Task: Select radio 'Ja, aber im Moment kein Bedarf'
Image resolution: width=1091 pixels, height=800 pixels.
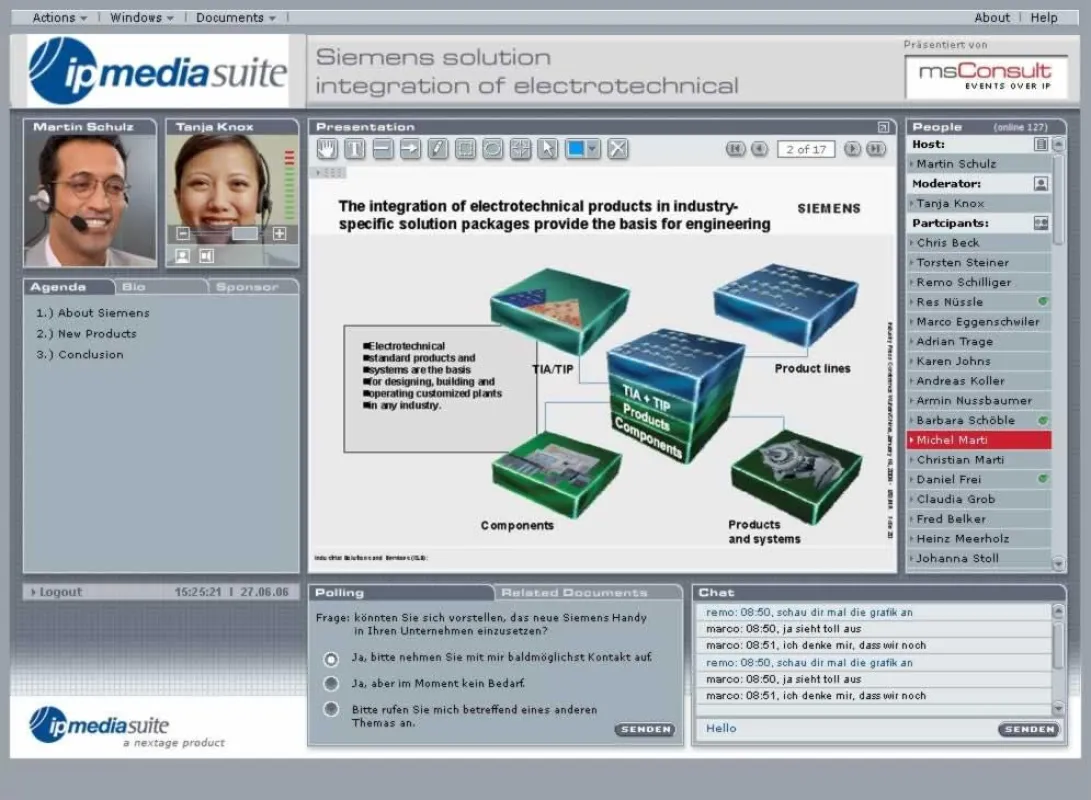Action: point(331,684)
